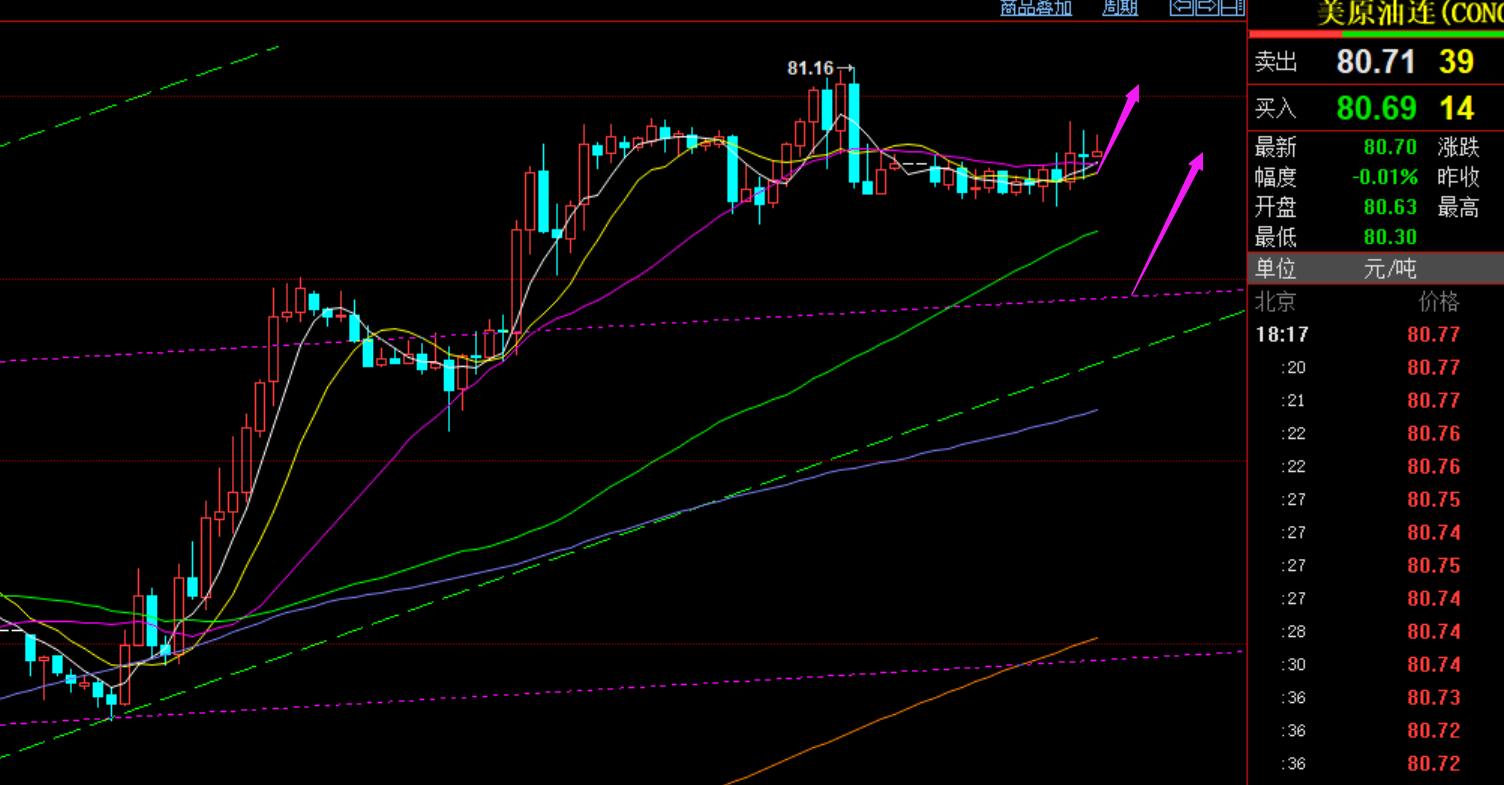Click the 最新 latest label

click(1276, 147)
